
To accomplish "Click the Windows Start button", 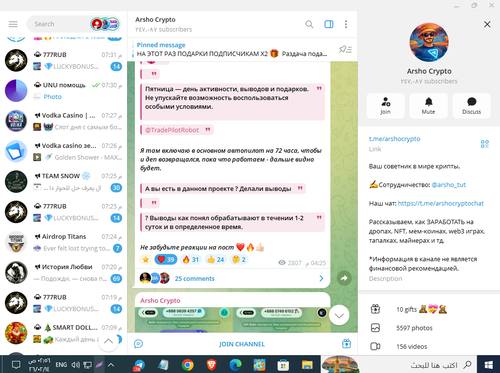I will (489, 364).
